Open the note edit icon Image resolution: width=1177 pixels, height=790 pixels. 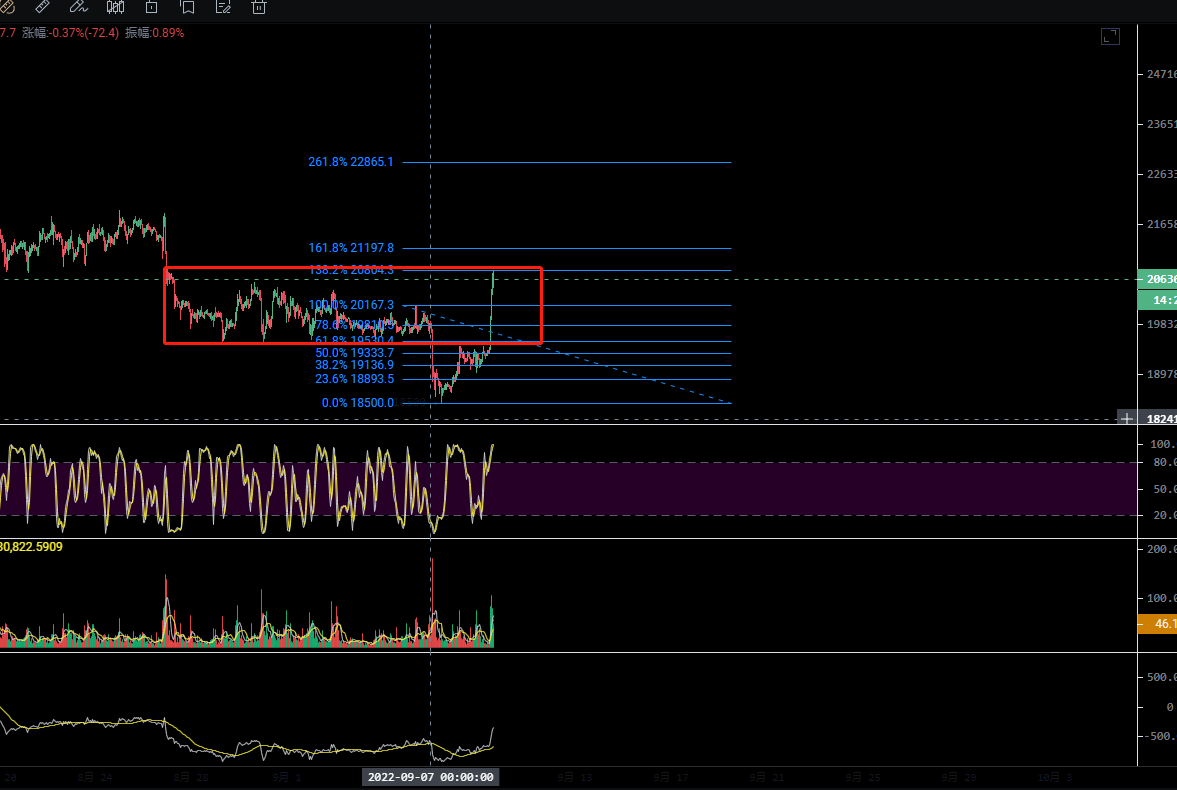point(223,7)
